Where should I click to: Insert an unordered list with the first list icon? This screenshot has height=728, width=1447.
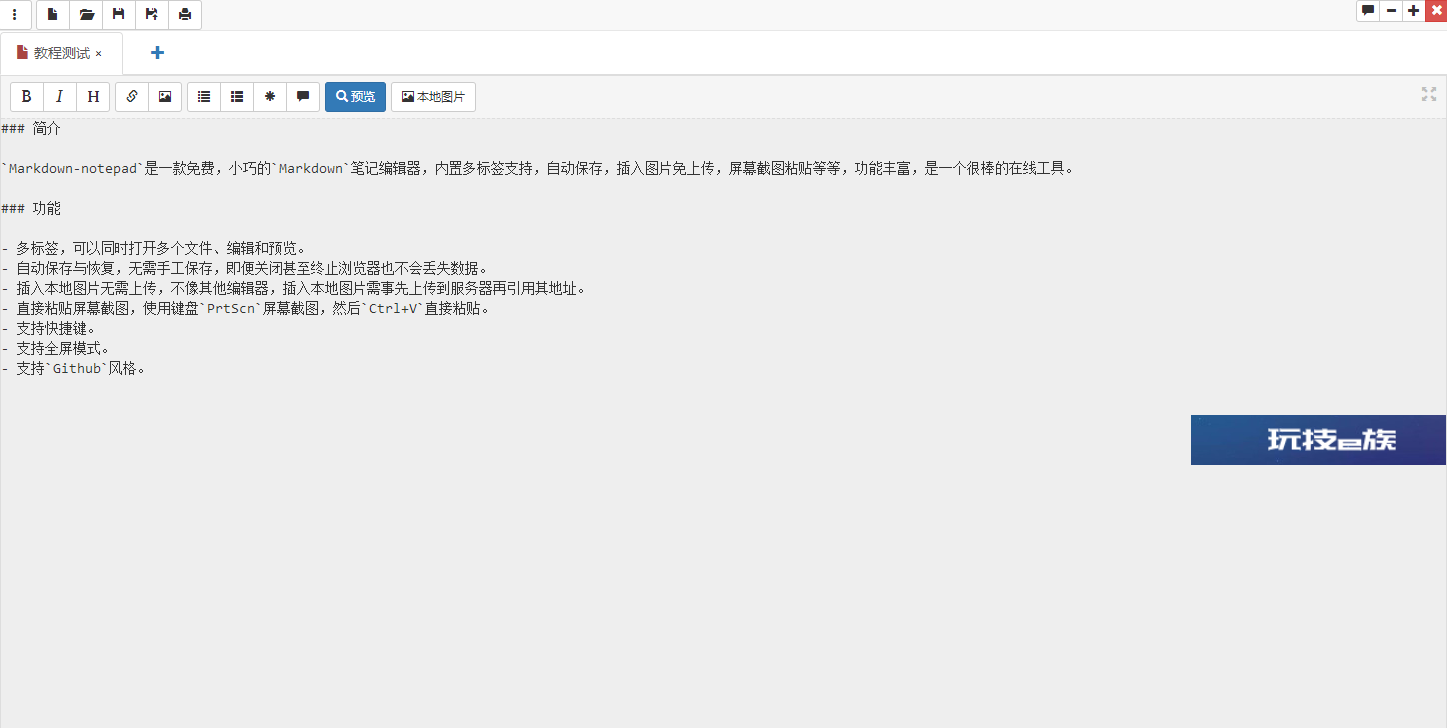[204, 97]
